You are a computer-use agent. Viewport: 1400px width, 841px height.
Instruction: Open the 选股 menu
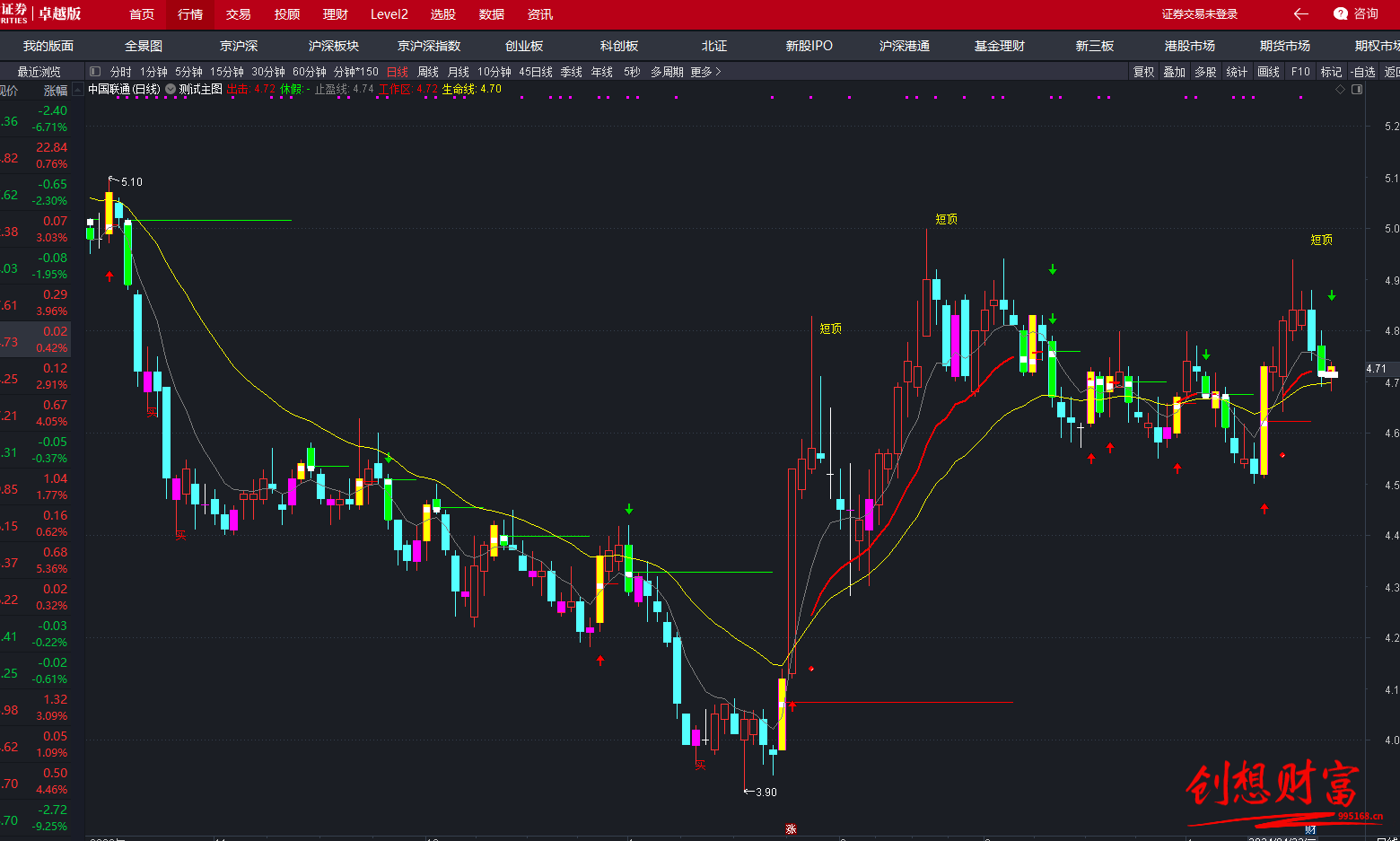click(443, 14)
